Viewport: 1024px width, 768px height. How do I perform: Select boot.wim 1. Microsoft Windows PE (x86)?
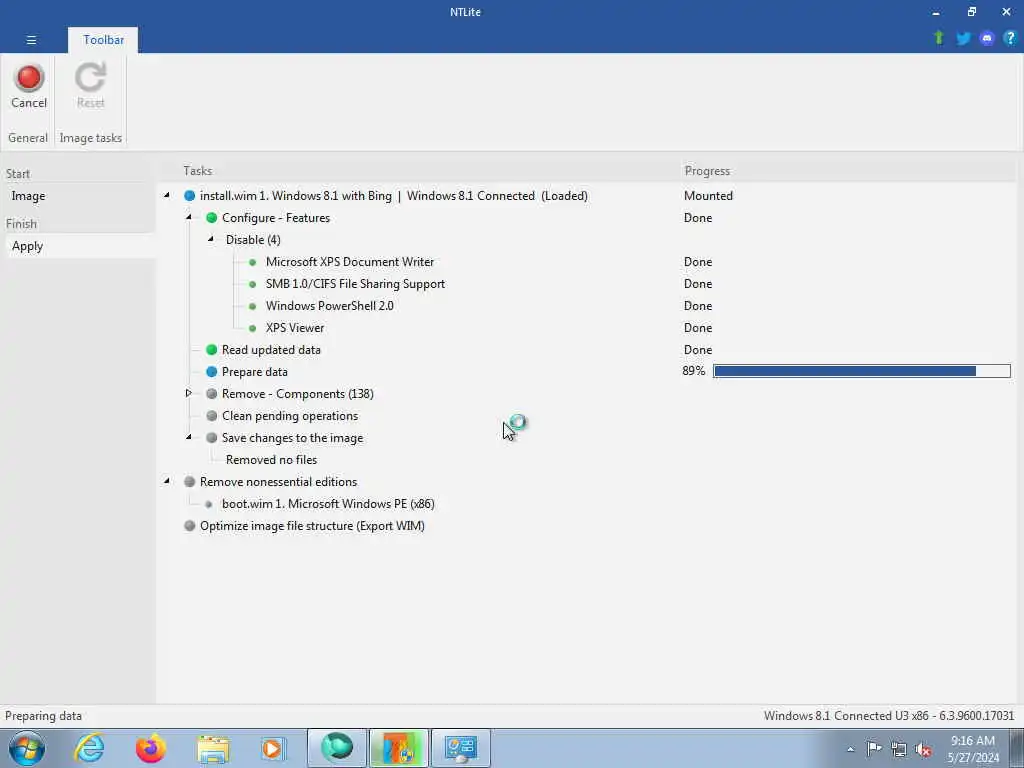point(328,504)
